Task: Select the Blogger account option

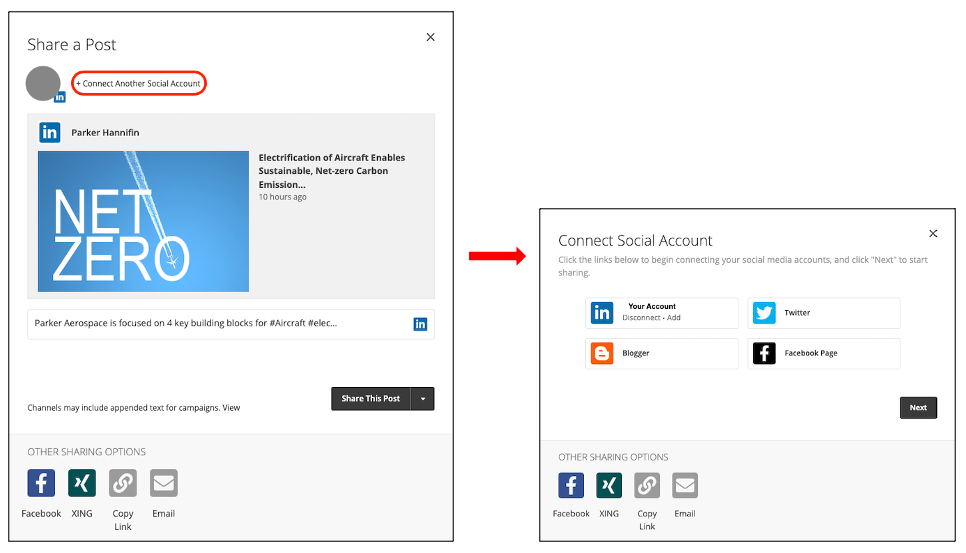Action: pyautogui.click(x=661, y=353)
